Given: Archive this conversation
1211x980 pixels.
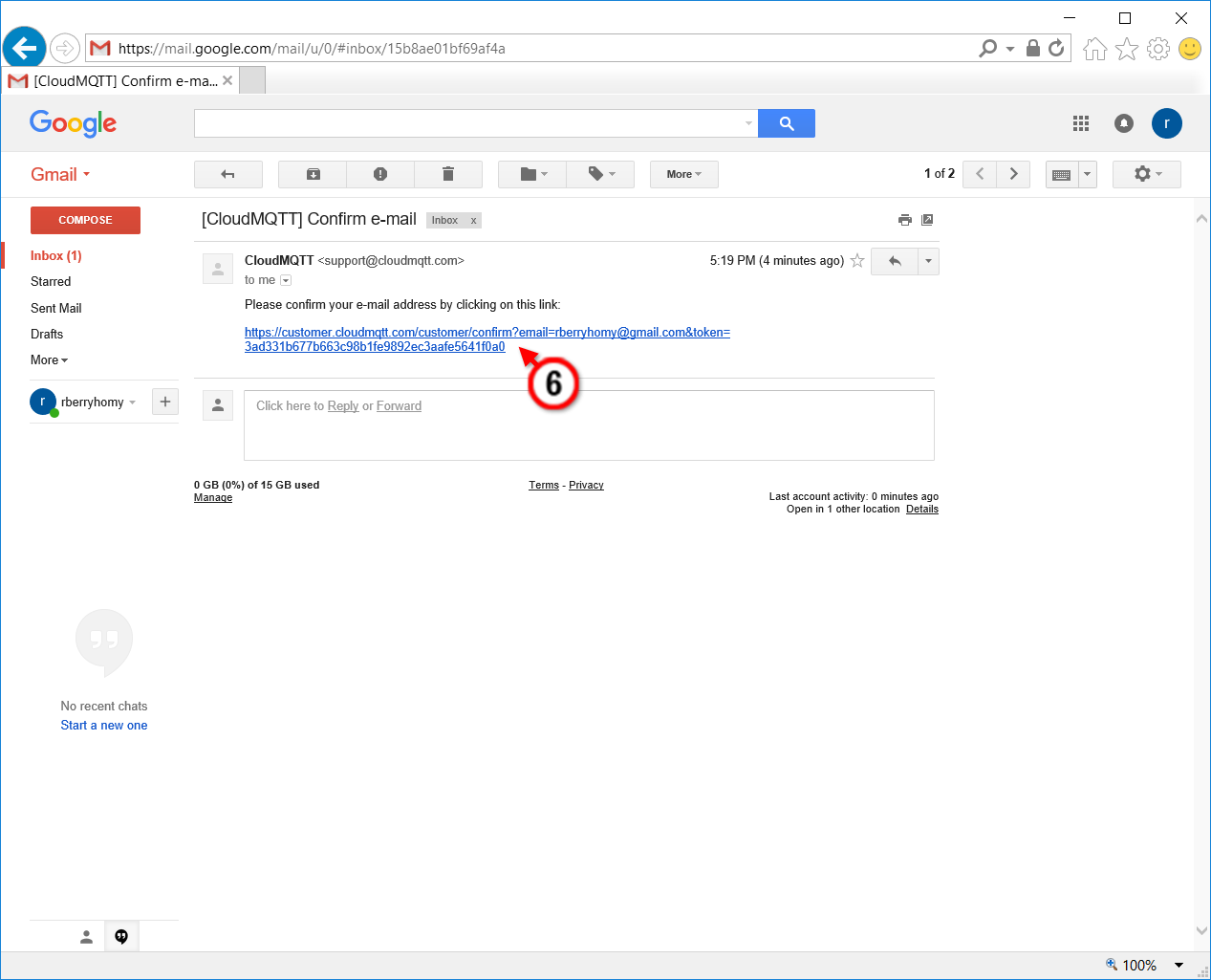Looking at the screenshot, I should pyautogui.click(x=313, y=174).
